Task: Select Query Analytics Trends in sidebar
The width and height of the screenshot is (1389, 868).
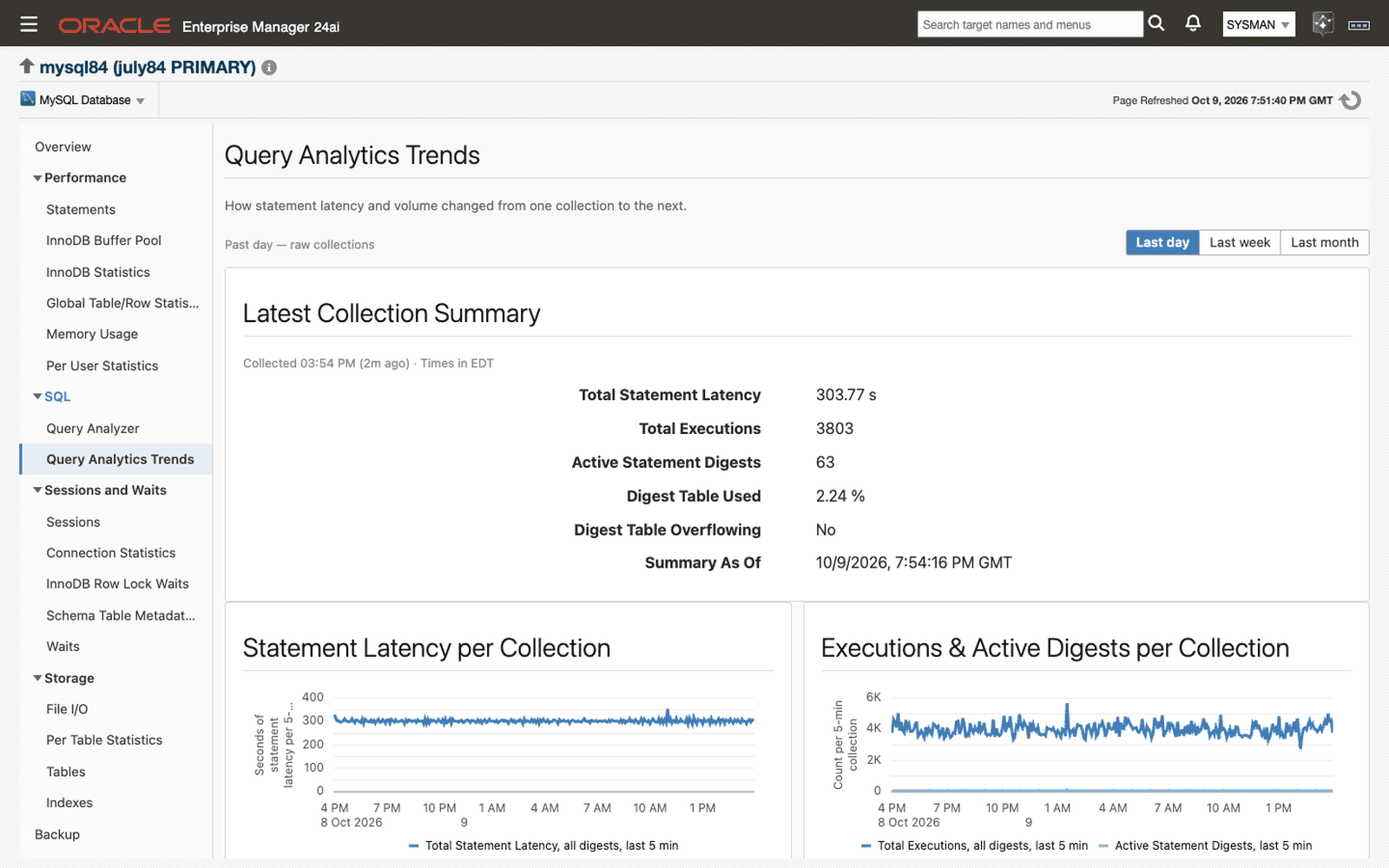Action: 120,459
